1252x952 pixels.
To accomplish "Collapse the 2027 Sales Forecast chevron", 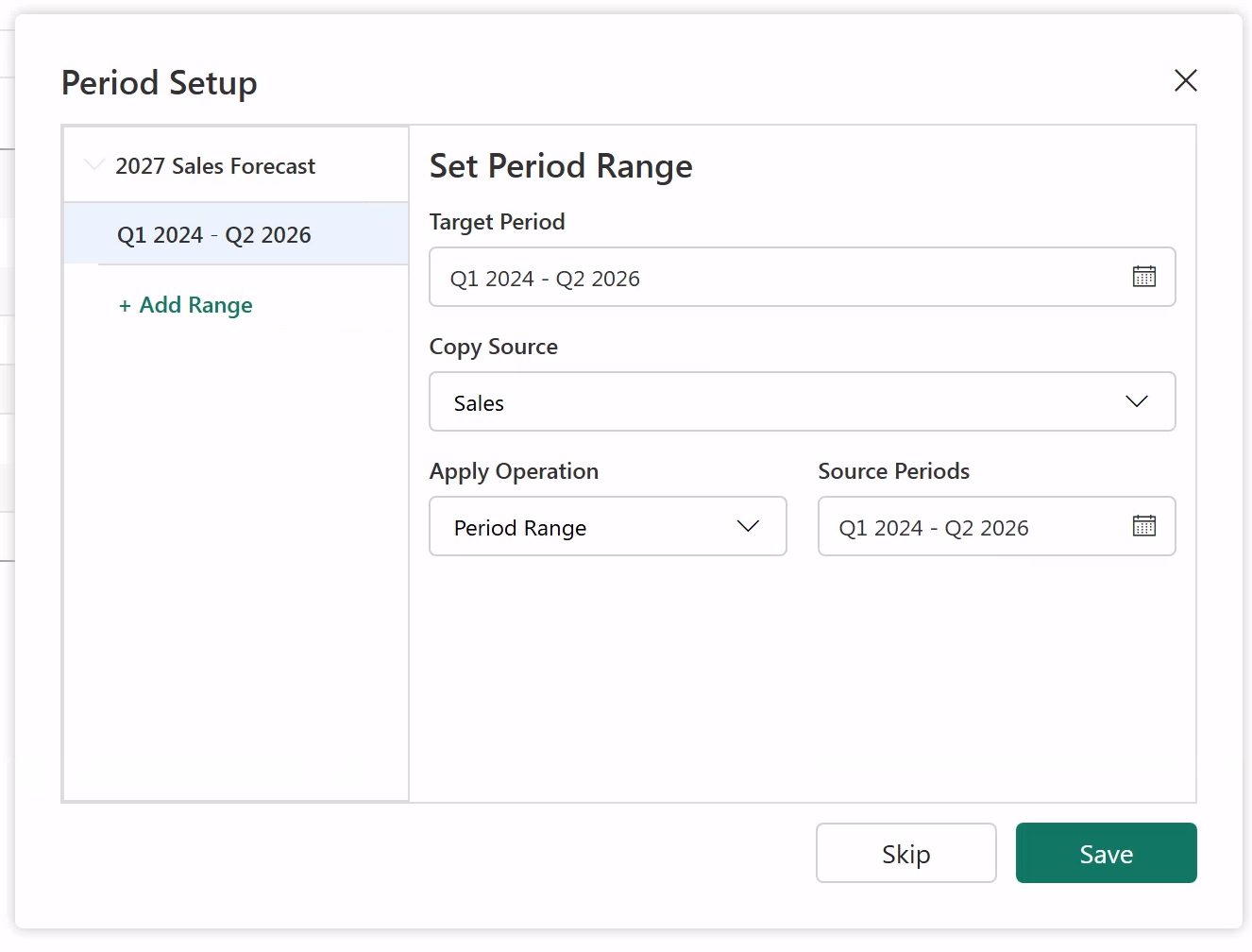I will (93, 165).
